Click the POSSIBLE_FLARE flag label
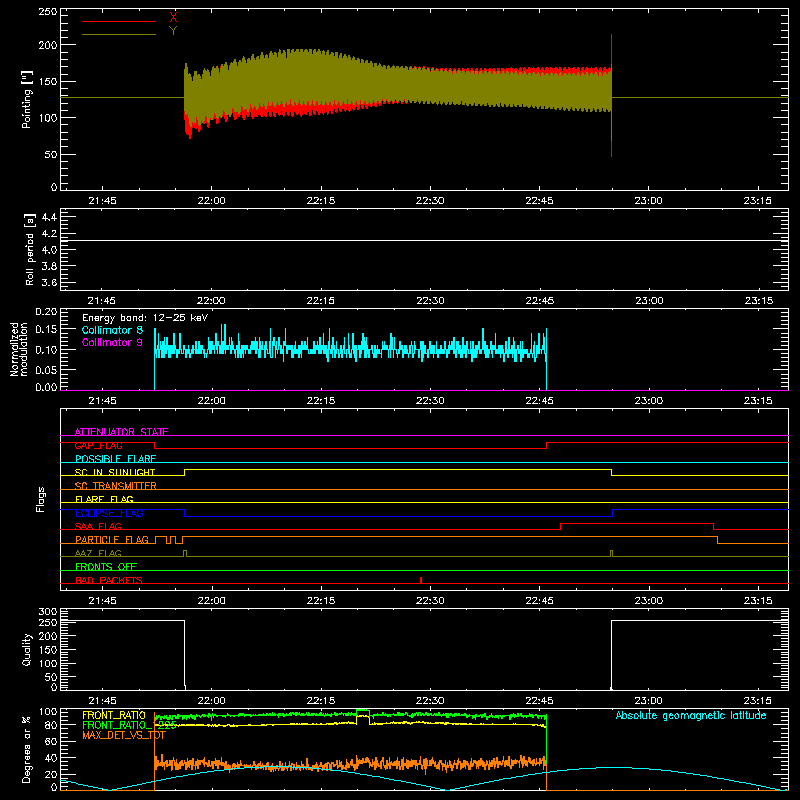This screenshot has height=800, width=800. coord(115,459)
